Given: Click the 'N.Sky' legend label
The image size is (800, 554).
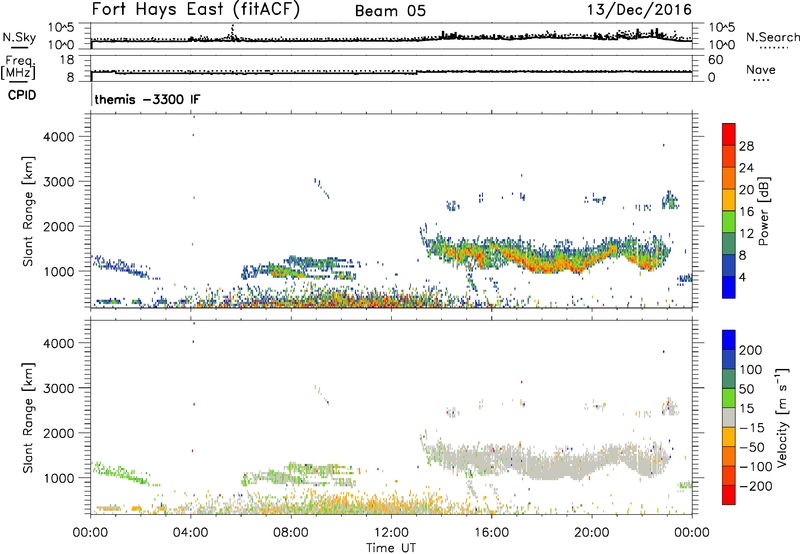Looking at the screenshot, I should coord(19,37).
